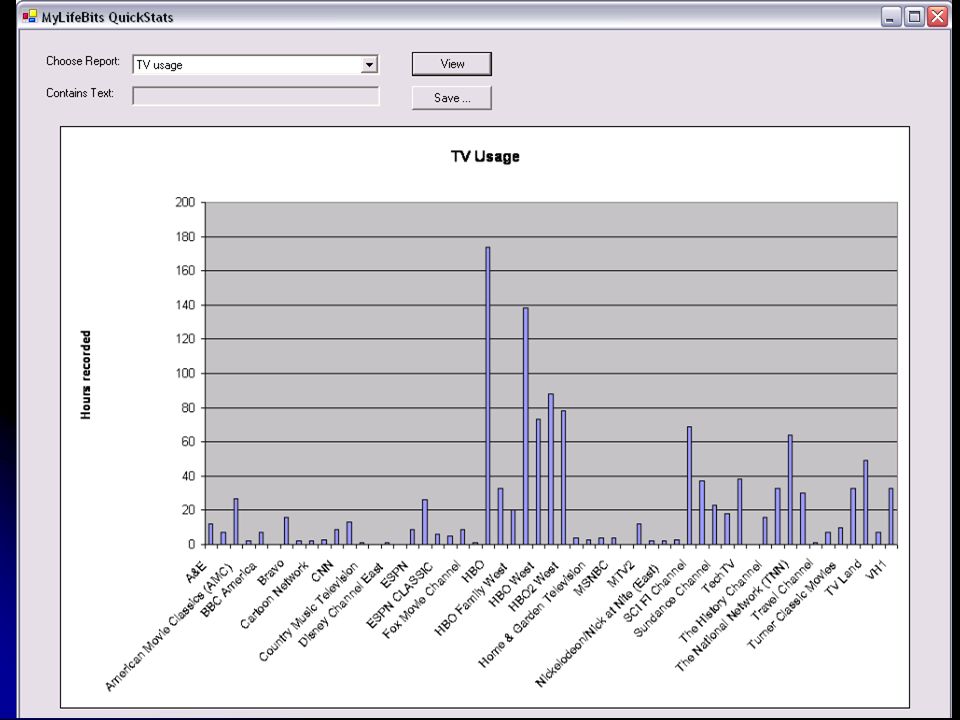Click the American Movie Classics (AMC) label
This screenshot has height=720, width=960.
(169, 628)
